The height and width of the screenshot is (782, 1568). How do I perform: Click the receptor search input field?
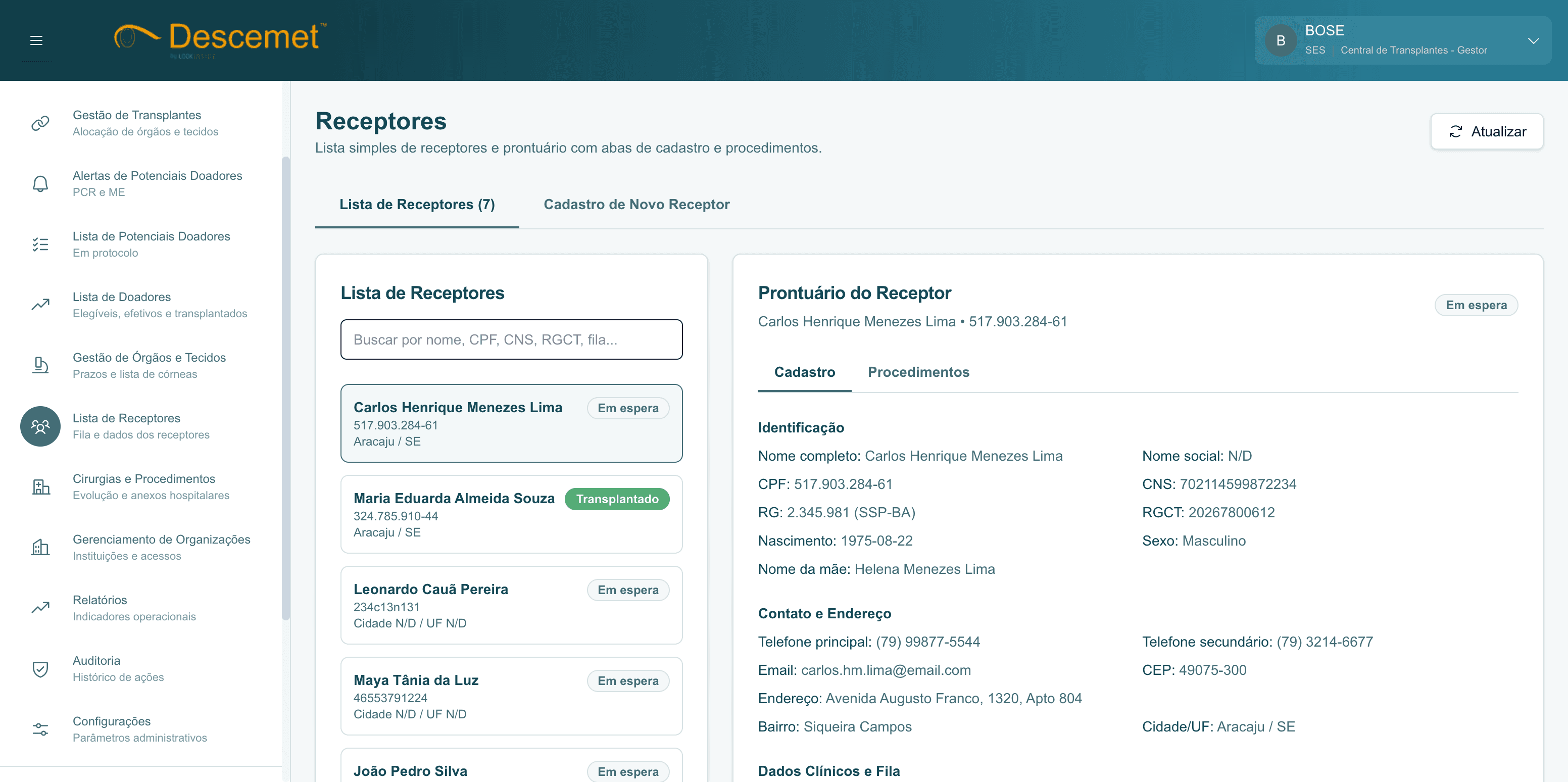pyautogui.click(x=511, y=339)
